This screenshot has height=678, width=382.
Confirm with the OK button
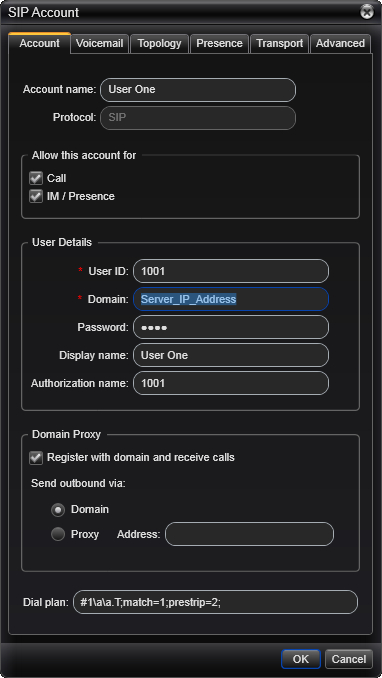click(x=301, y=659)
